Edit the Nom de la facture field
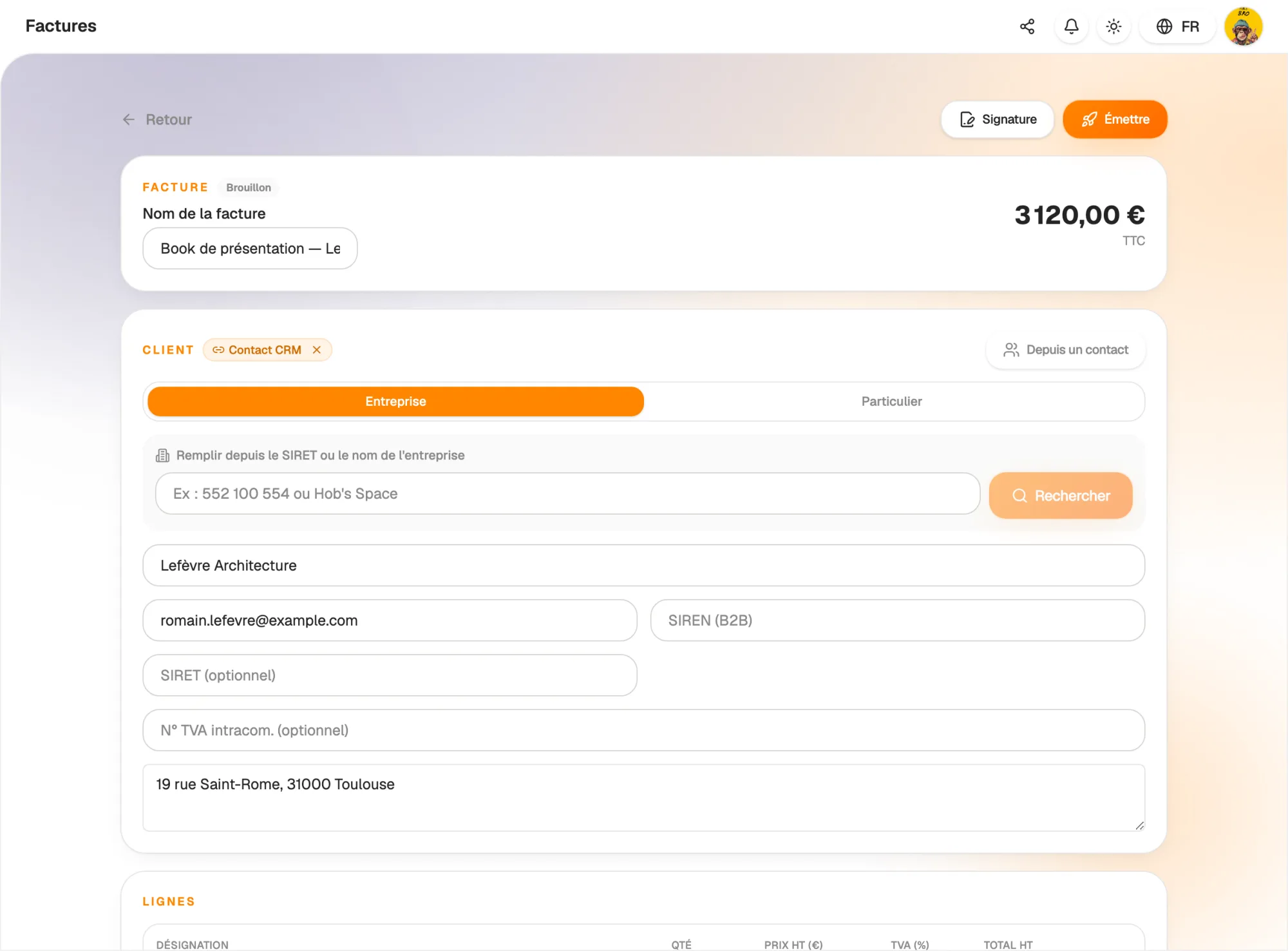This screenshot has height=951, width=1288. (x=250, y=248)
